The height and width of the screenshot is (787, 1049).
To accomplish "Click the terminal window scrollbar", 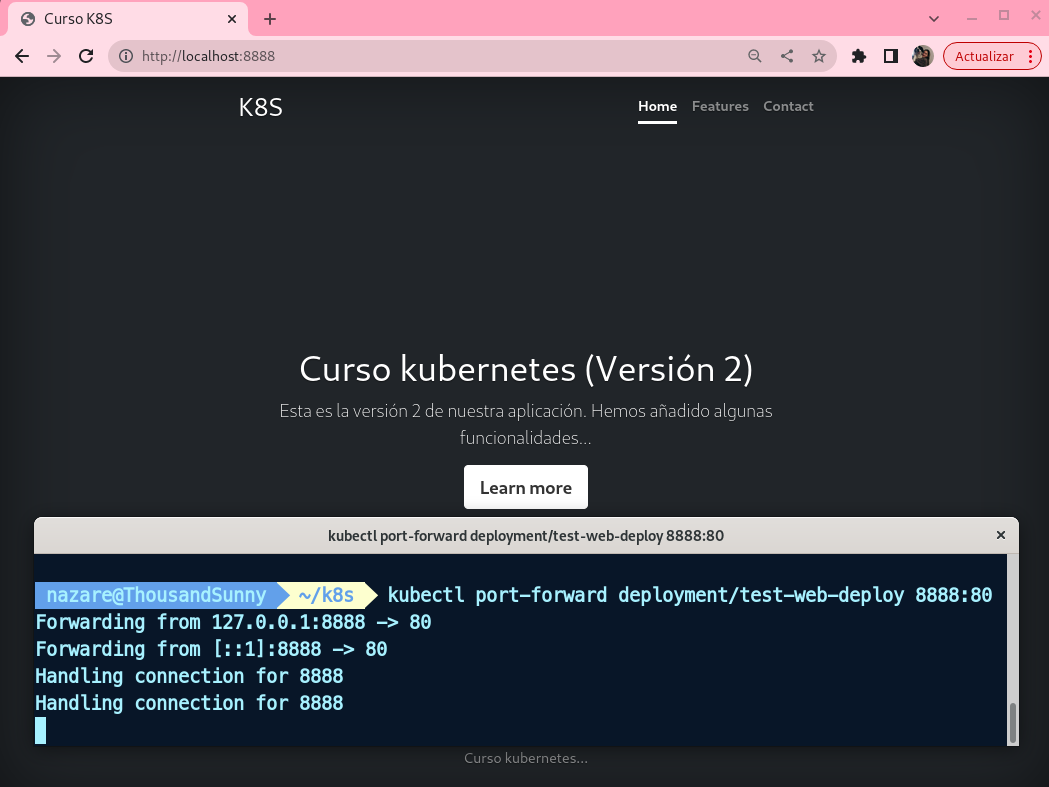I will pyautogui.click(x=1012, y=722).
